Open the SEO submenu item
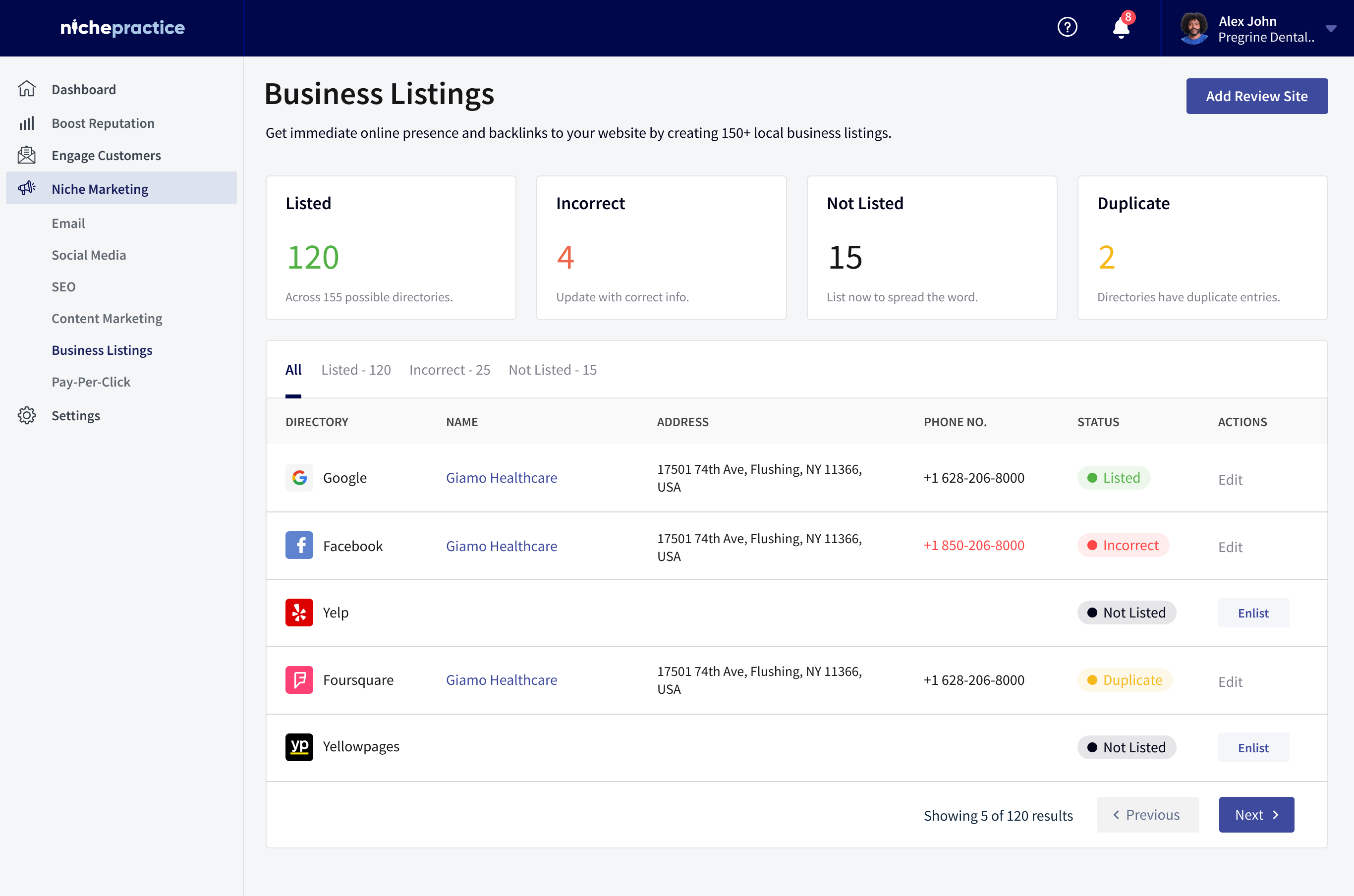Image resolution: width=1354 pixels, height=896 pixels. point(63,287)
